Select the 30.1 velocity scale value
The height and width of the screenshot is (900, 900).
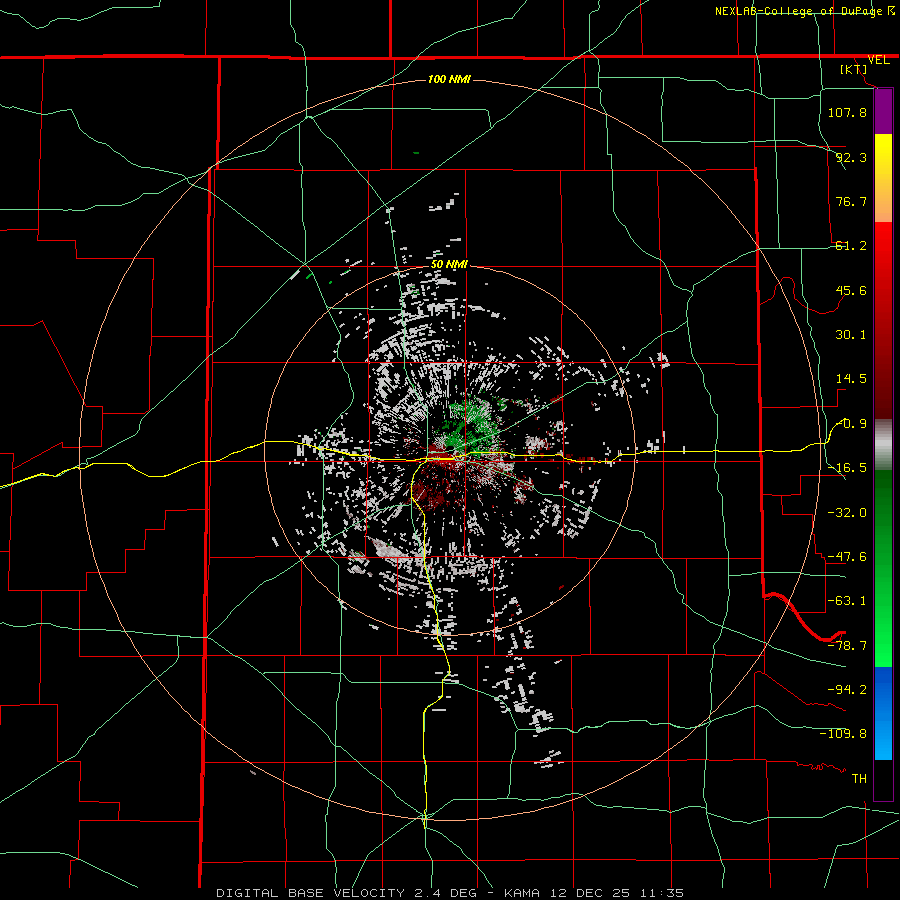click(x=851, y=335)
